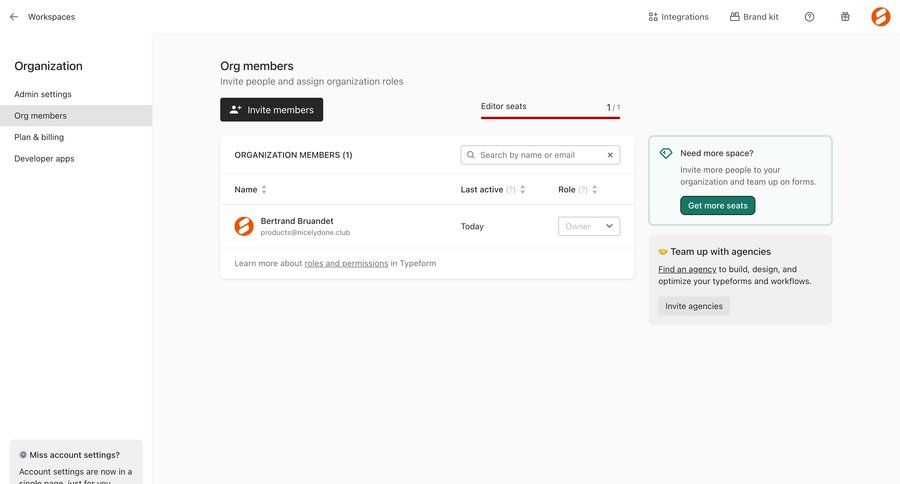Click the ORGANIZATION MEMBERS (1) heading
The image size is (900, 484).
293,155
